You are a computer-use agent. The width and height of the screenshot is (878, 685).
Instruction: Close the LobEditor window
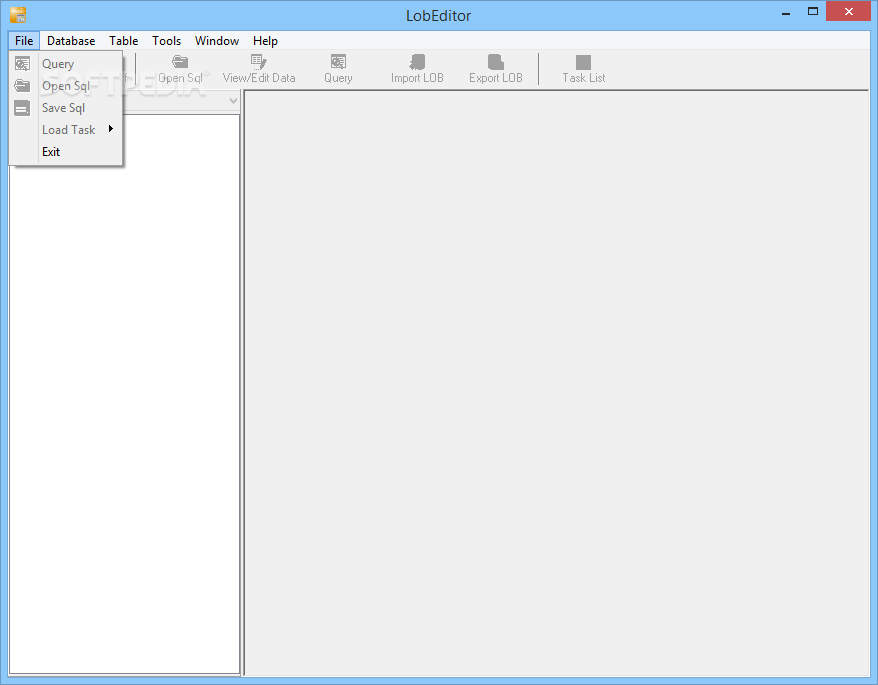click(848, 12)
